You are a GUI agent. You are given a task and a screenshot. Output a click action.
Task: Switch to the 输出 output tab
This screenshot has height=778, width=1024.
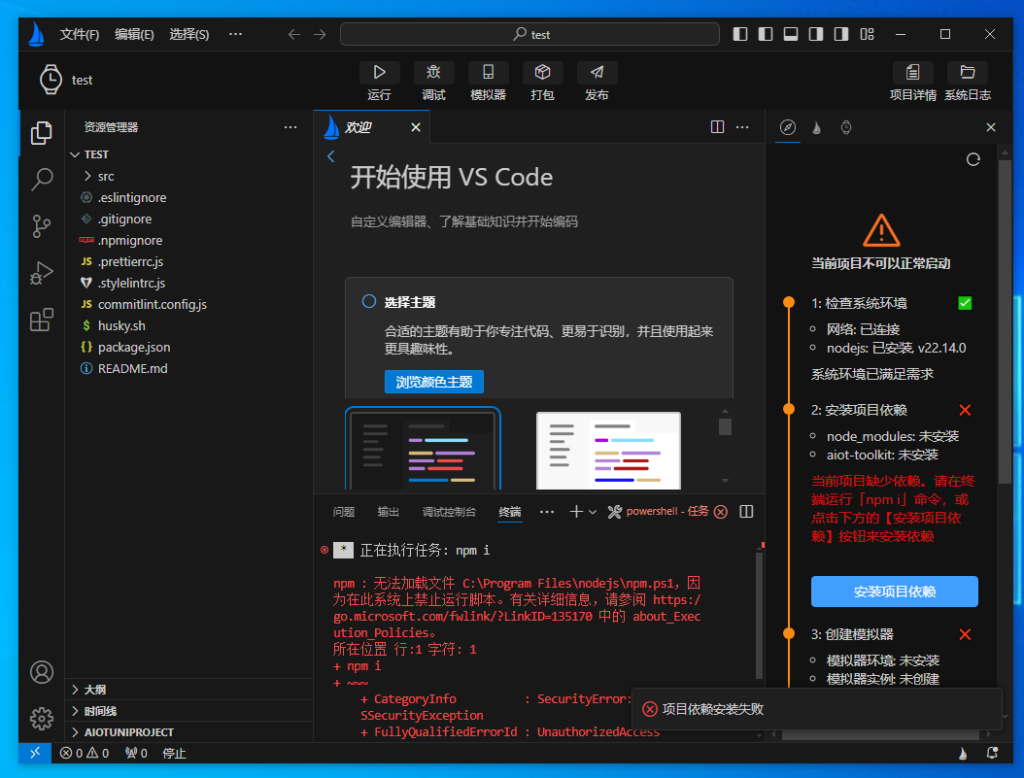coord(388,512)
